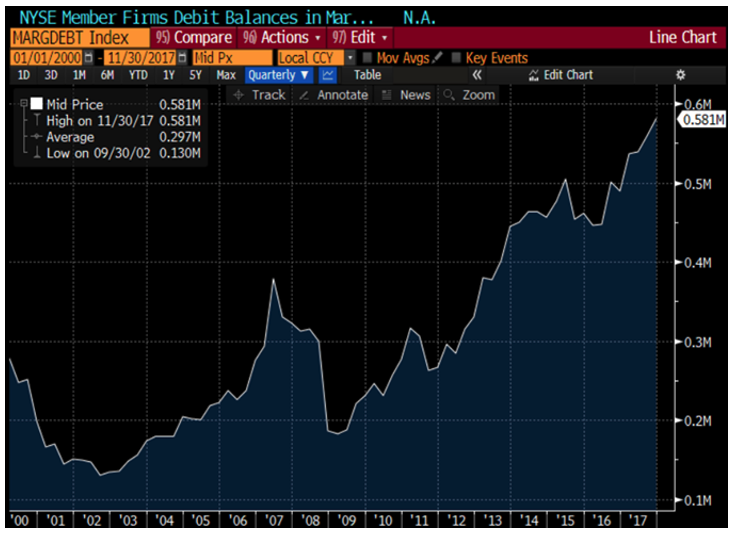The width and height of the screenshot is (732, 533).
Task: Enable the Key Events checkbox
Action: coord(457,57)
